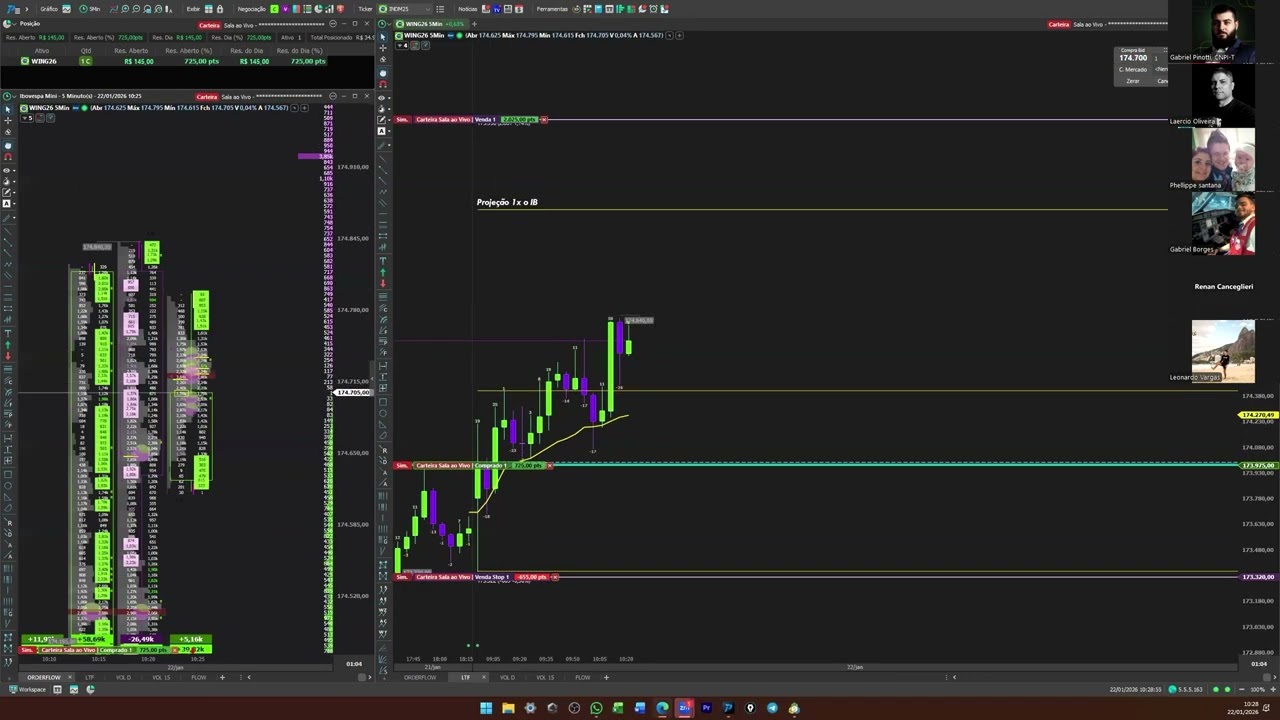Expand the indicator count 5 dropdown in left chart

pos(29,118)
